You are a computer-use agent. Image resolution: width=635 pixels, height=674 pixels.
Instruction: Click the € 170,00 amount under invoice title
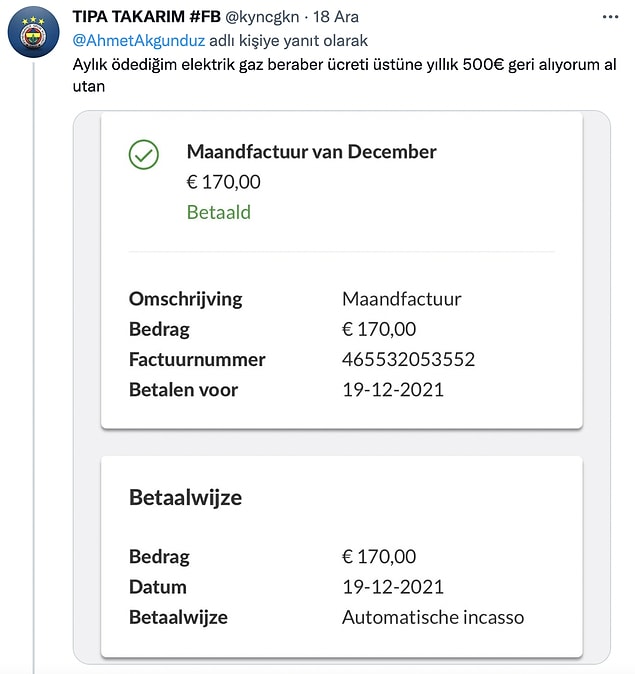[224, 182]
